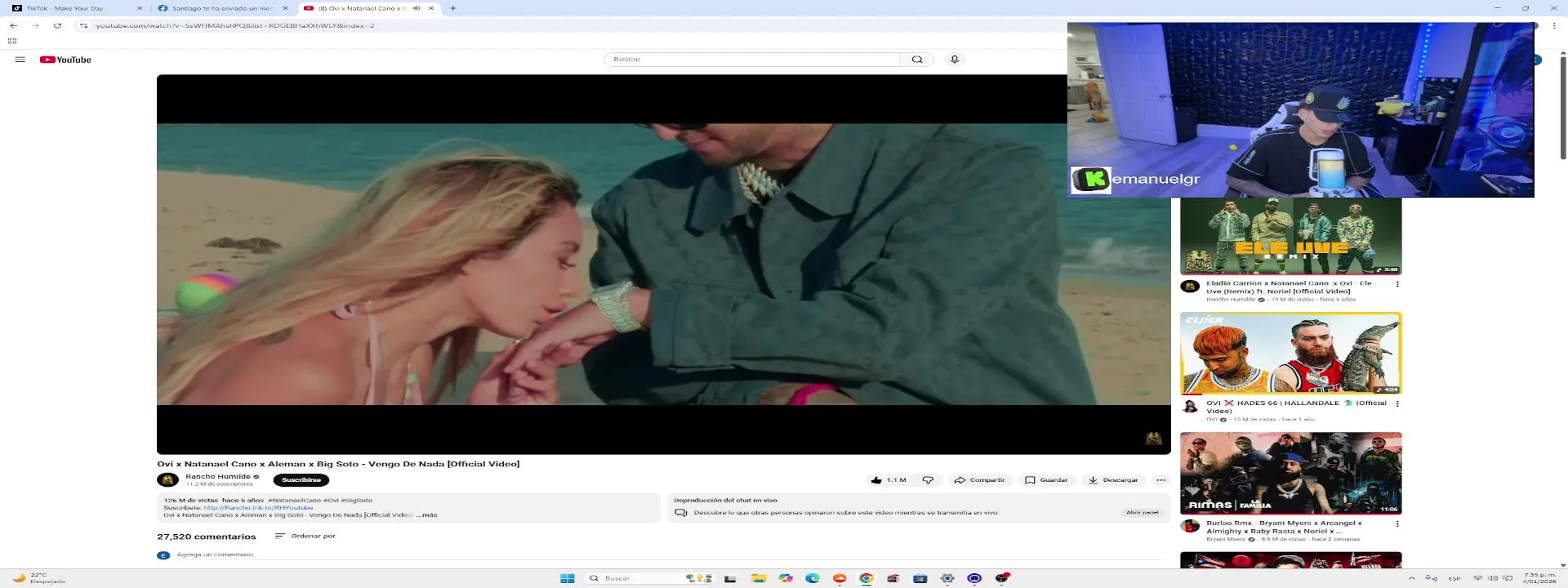
Task: Open the Burlao Rmx Bryant Myers title
Action: coord(1284,528)
